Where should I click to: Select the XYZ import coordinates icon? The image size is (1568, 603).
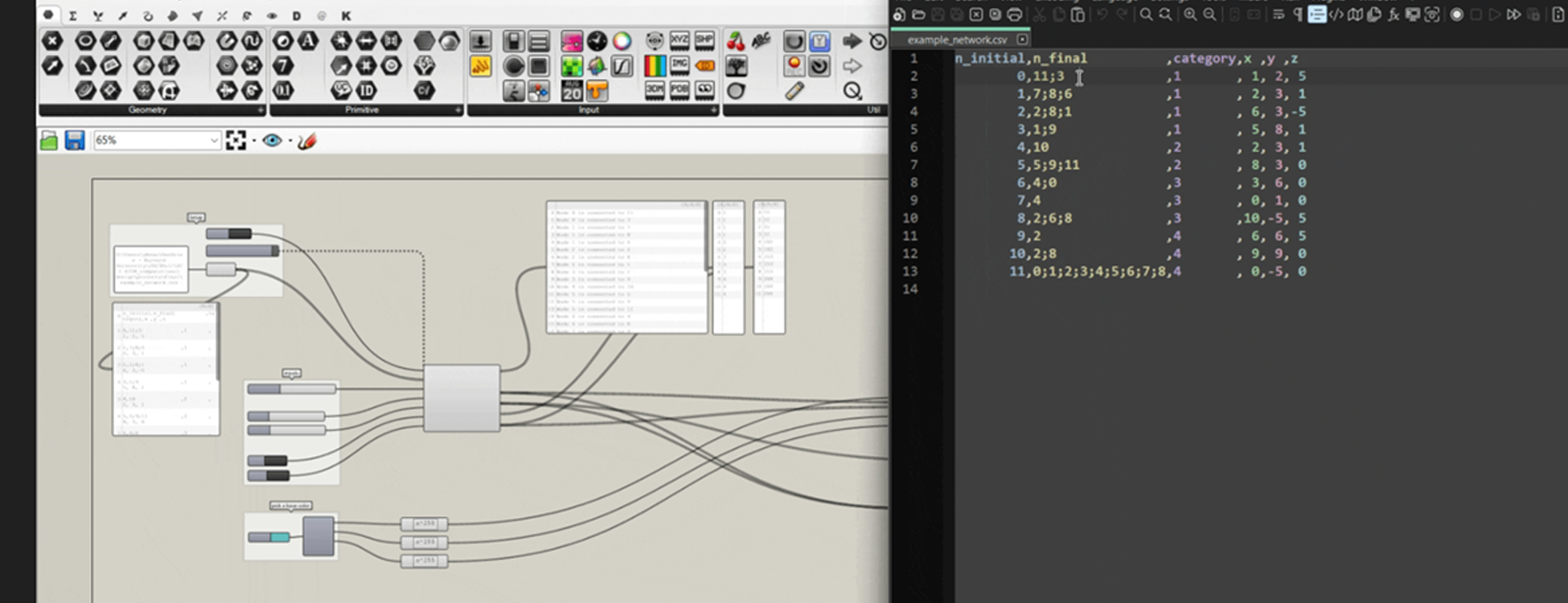(x=679, y=40)
